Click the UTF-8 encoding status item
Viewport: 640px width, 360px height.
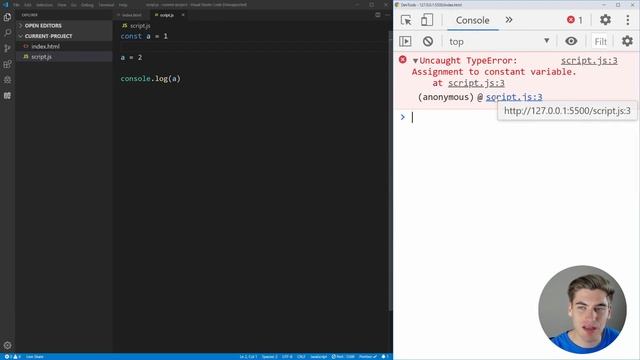[x=287, y=357]
